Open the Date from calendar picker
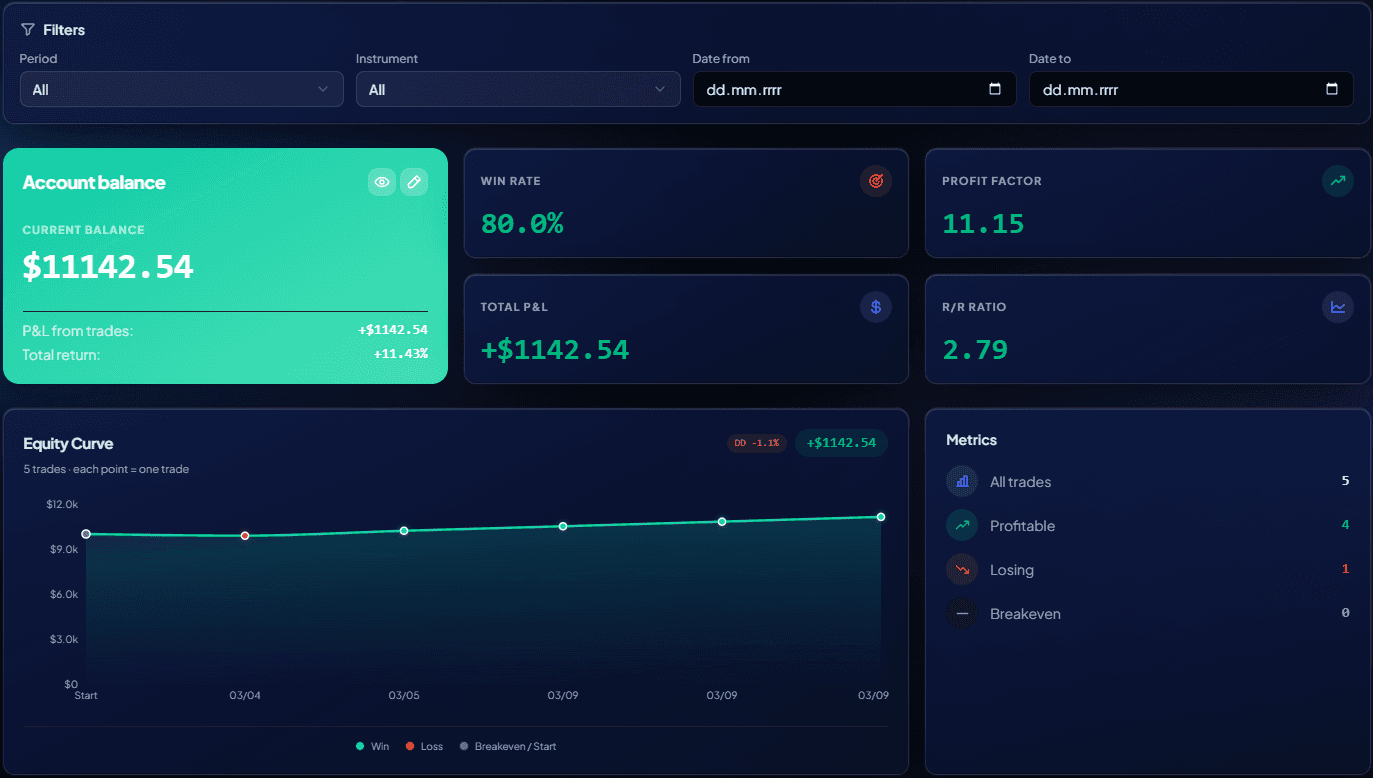Screen dimensions: 1373x778 coord(994,89)
